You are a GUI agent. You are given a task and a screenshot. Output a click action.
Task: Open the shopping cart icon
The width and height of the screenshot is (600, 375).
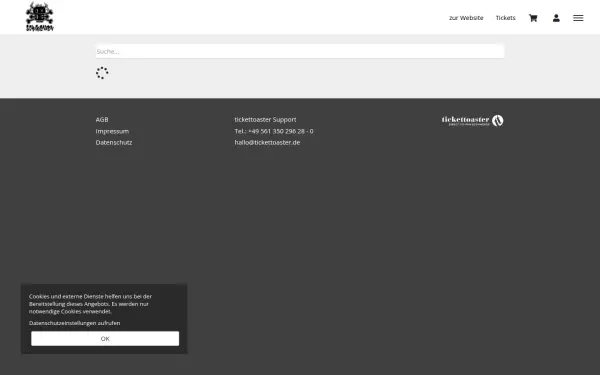[x=533, y=18]
